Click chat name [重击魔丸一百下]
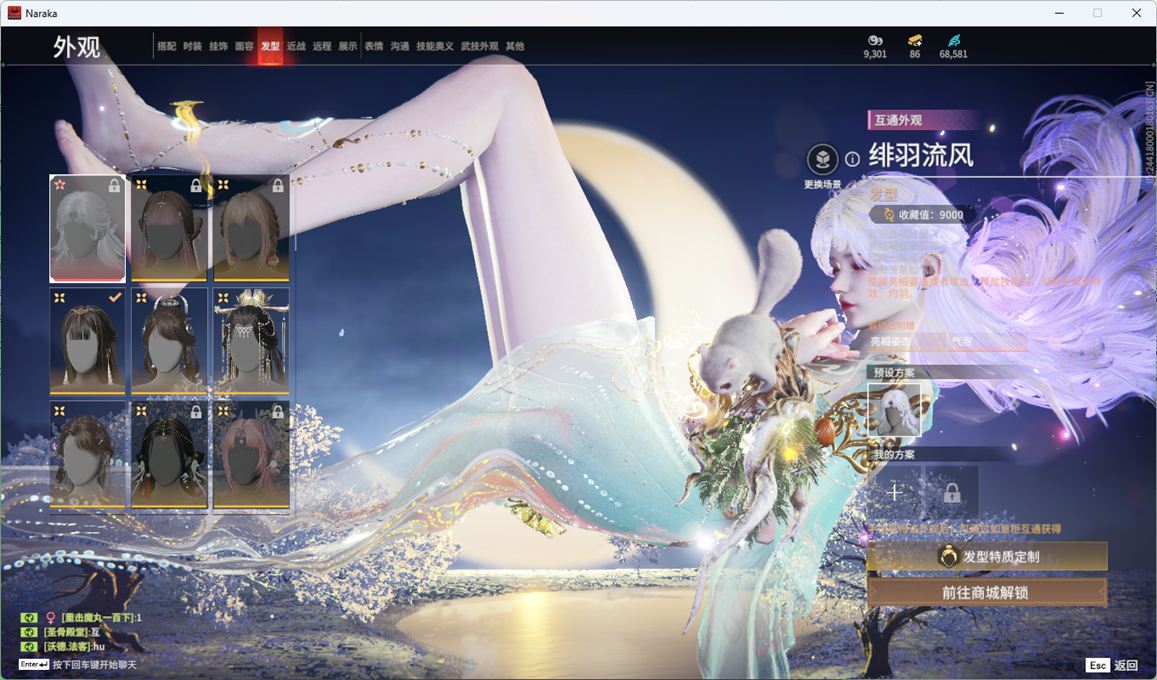 pyautogui.click(x=97, y=618)
